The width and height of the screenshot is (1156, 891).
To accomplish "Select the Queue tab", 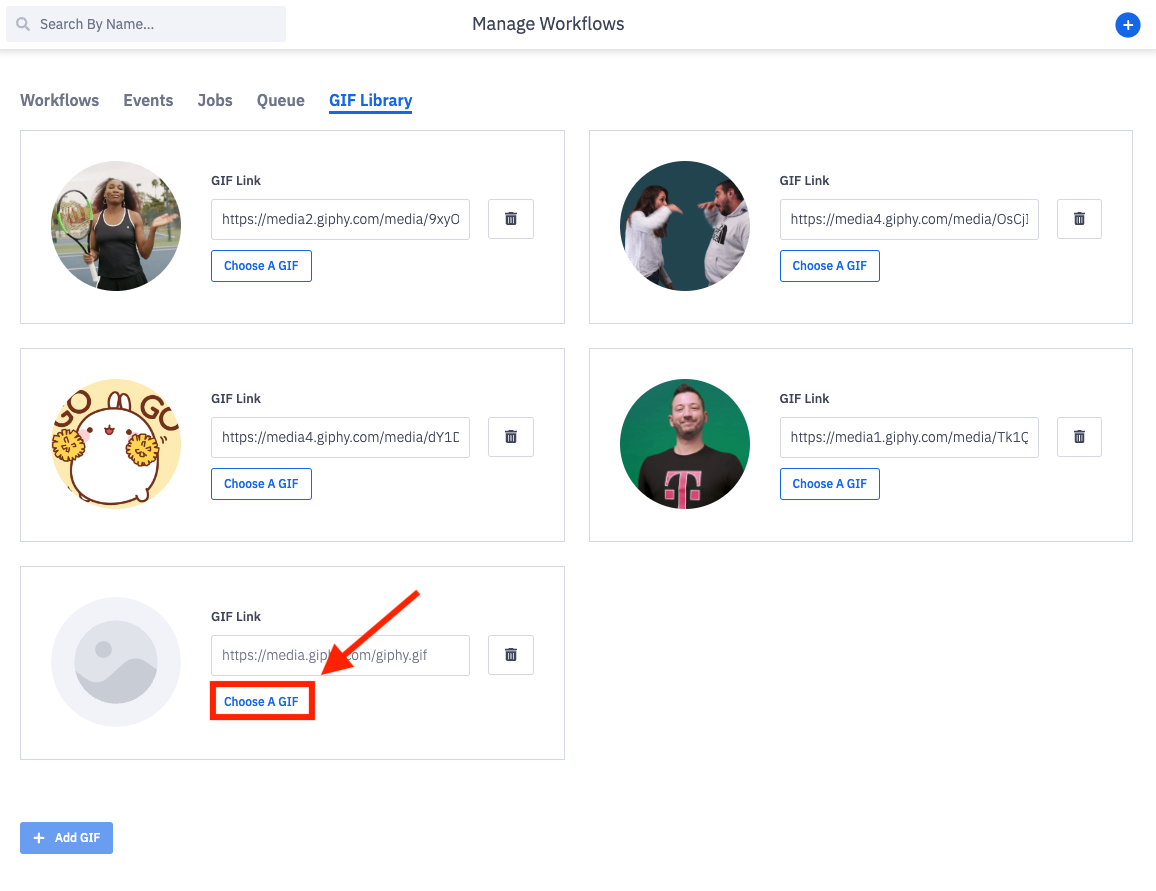I will [281, 100].
